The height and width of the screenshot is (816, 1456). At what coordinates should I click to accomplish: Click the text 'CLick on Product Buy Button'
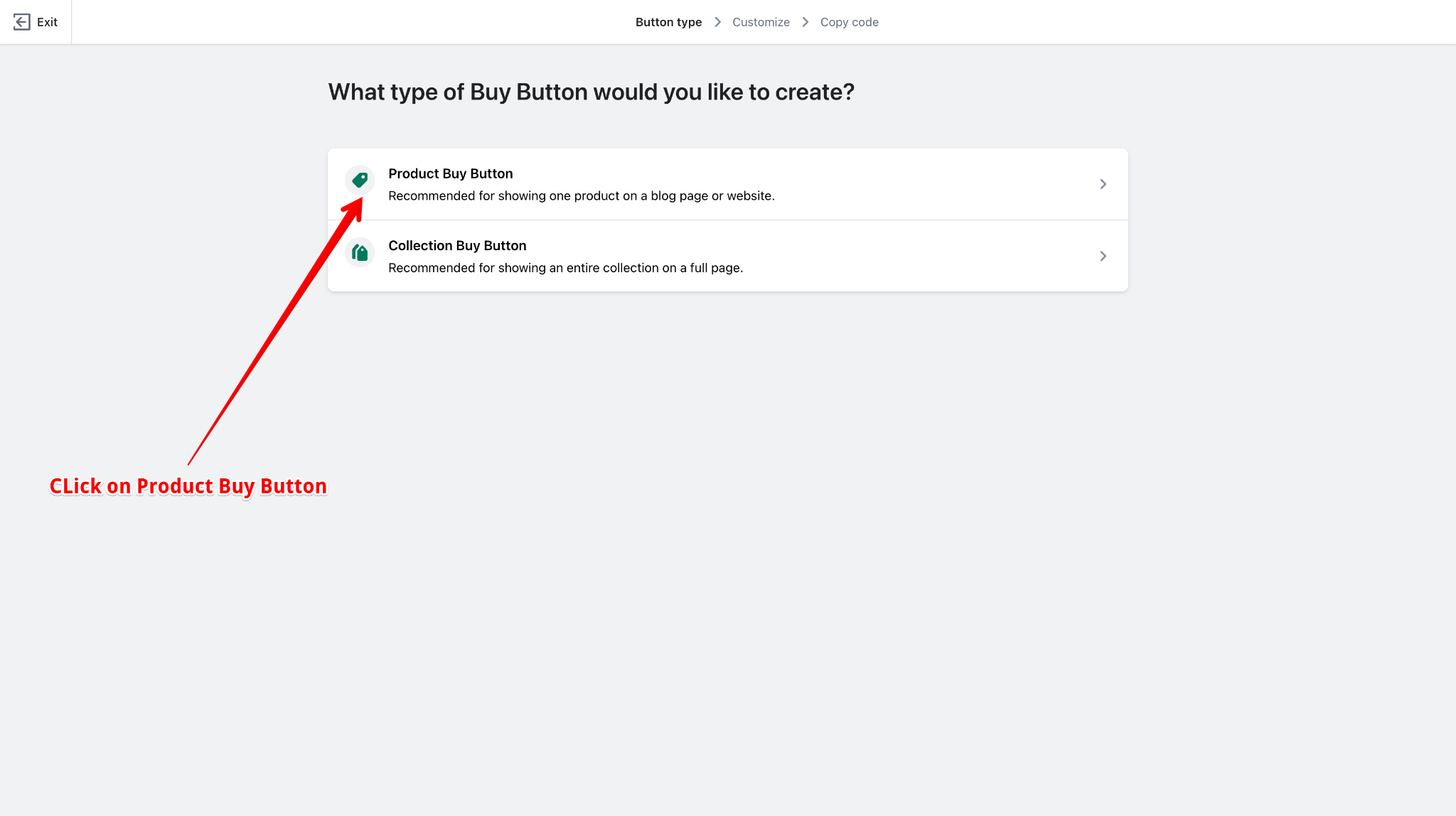pyautogui.click(x=188, y=486)
